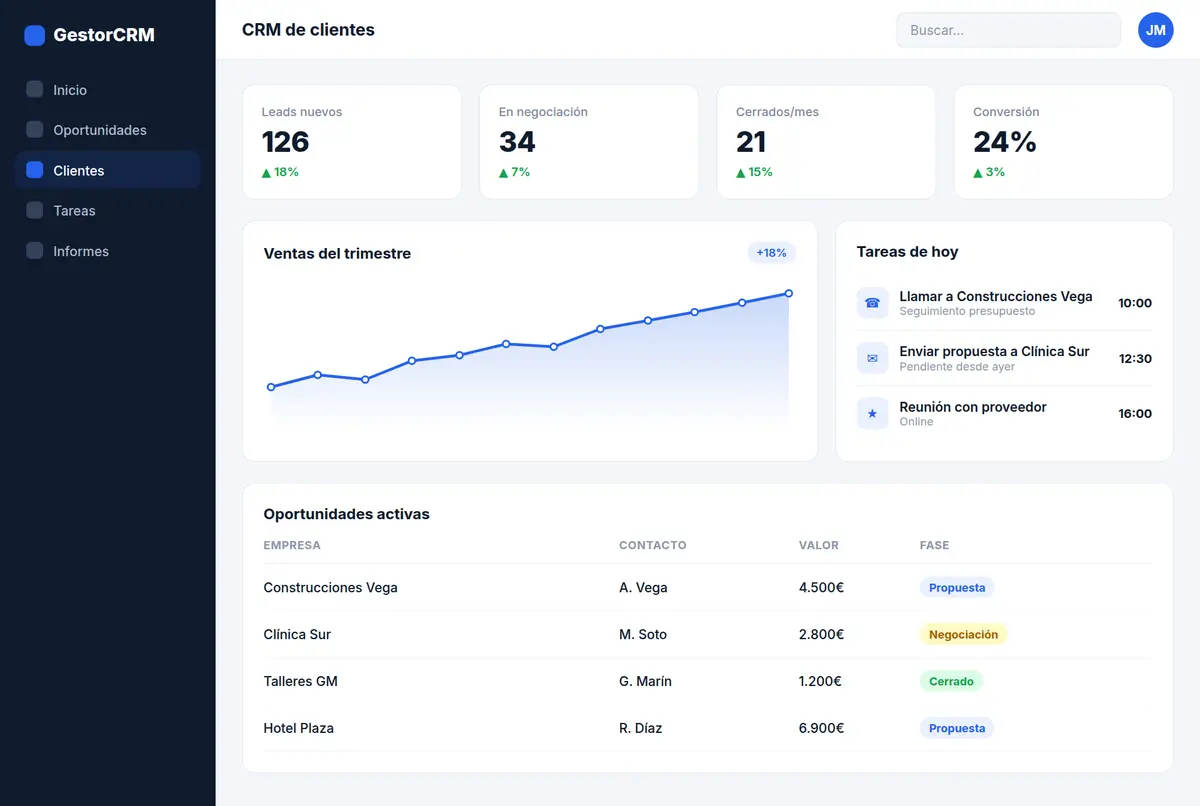Screen dimensions: 1200x806
Task: Select Construcciones Vega in the opportunities table
Action: [330, 587]
